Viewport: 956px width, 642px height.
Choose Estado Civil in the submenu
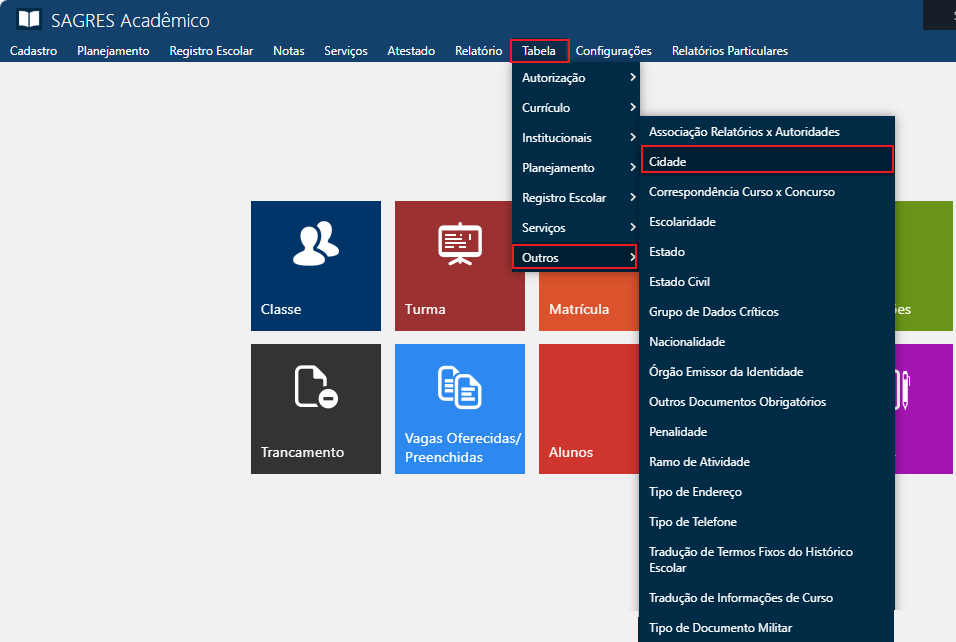679,282
